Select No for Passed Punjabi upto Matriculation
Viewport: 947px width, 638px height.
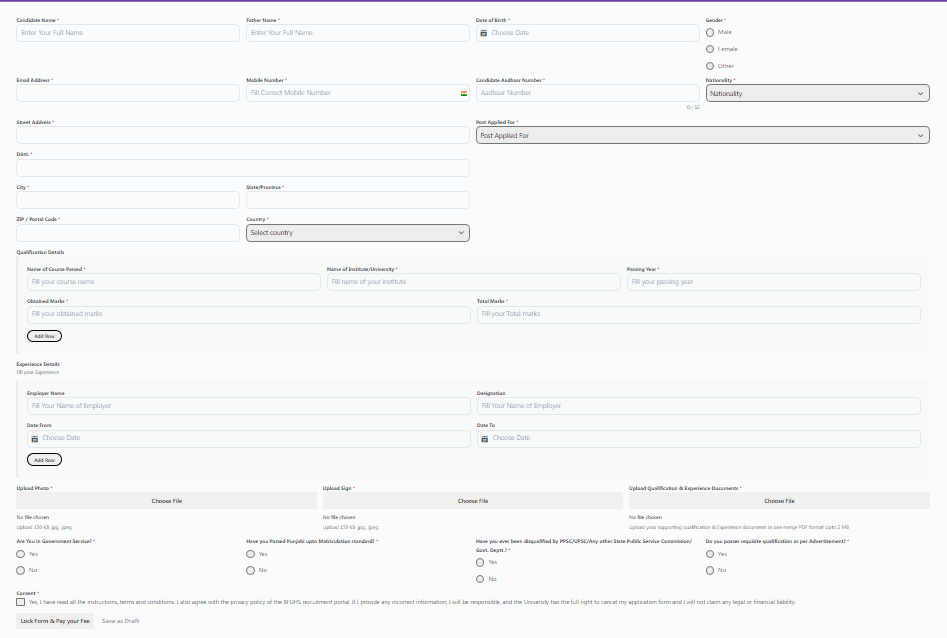(250, 570)
